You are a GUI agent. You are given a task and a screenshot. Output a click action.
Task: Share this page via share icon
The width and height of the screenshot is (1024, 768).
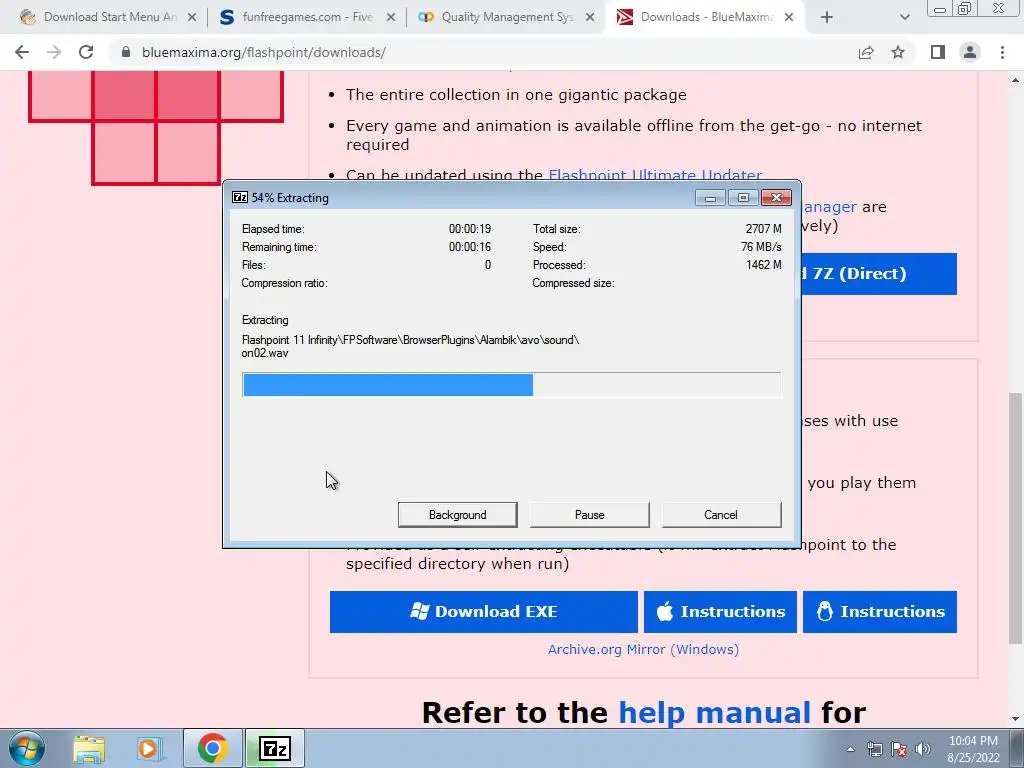866,52
